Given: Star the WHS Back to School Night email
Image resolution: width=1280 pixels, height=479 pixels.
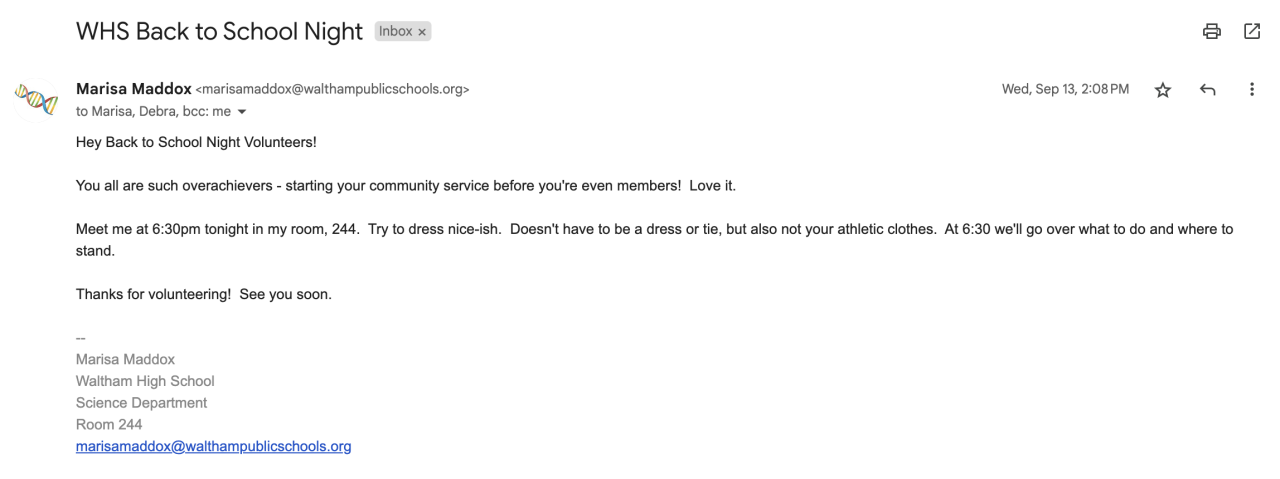Looking at the screenshot, I should tap(1162, 90).
